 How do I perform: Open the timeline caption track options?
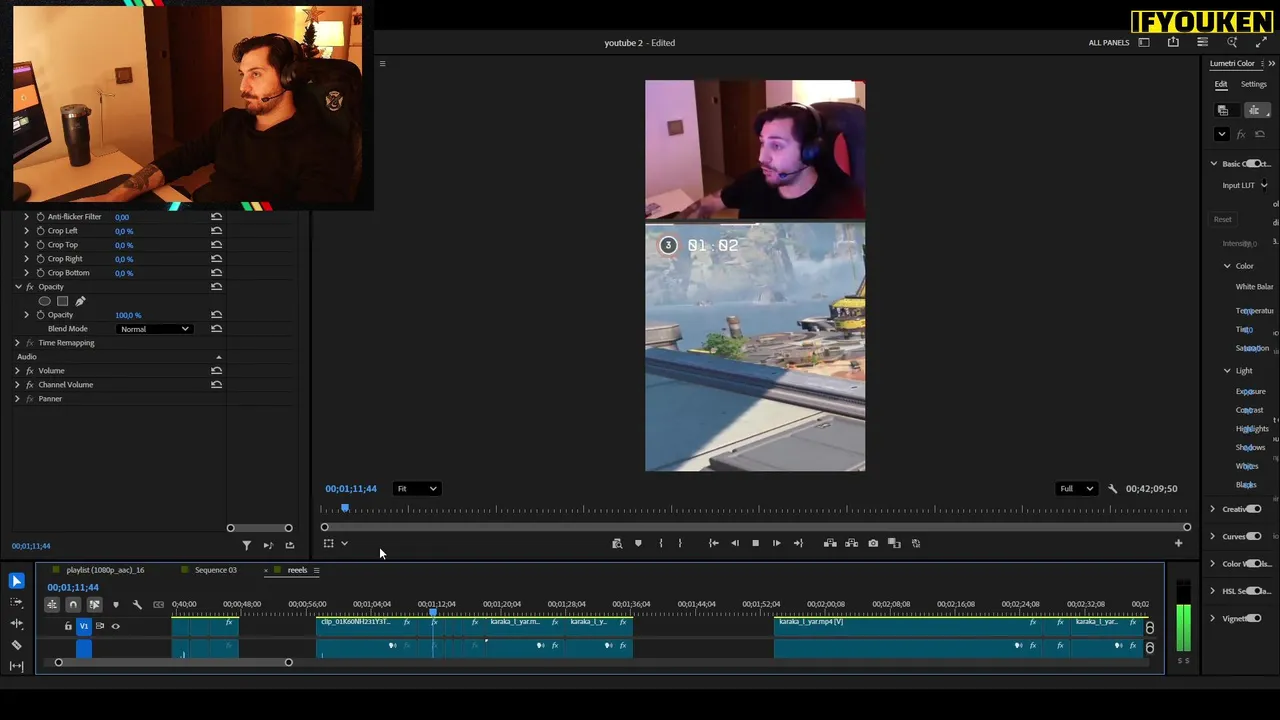pyautogui.click(x=158, y=604)
